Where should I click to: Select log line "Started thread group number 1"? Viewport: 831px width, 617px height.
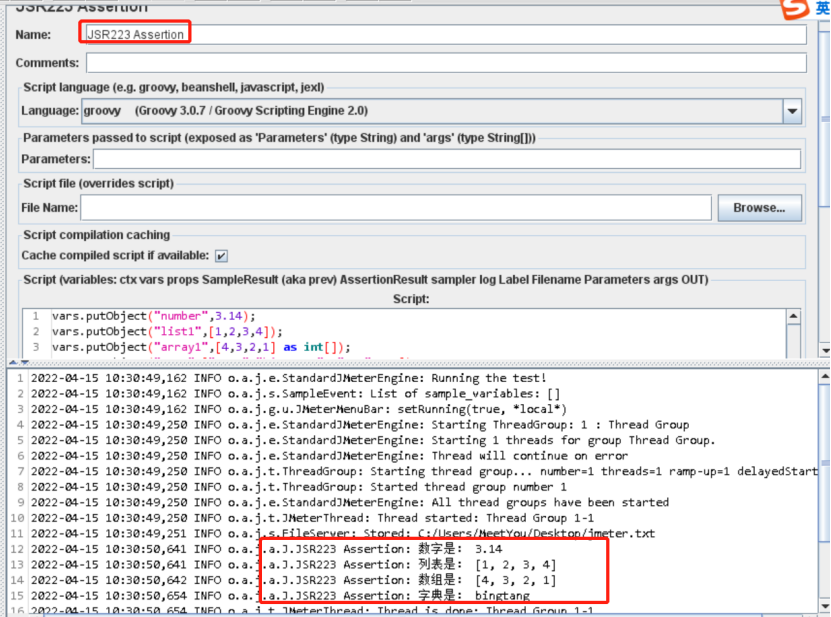298,487
